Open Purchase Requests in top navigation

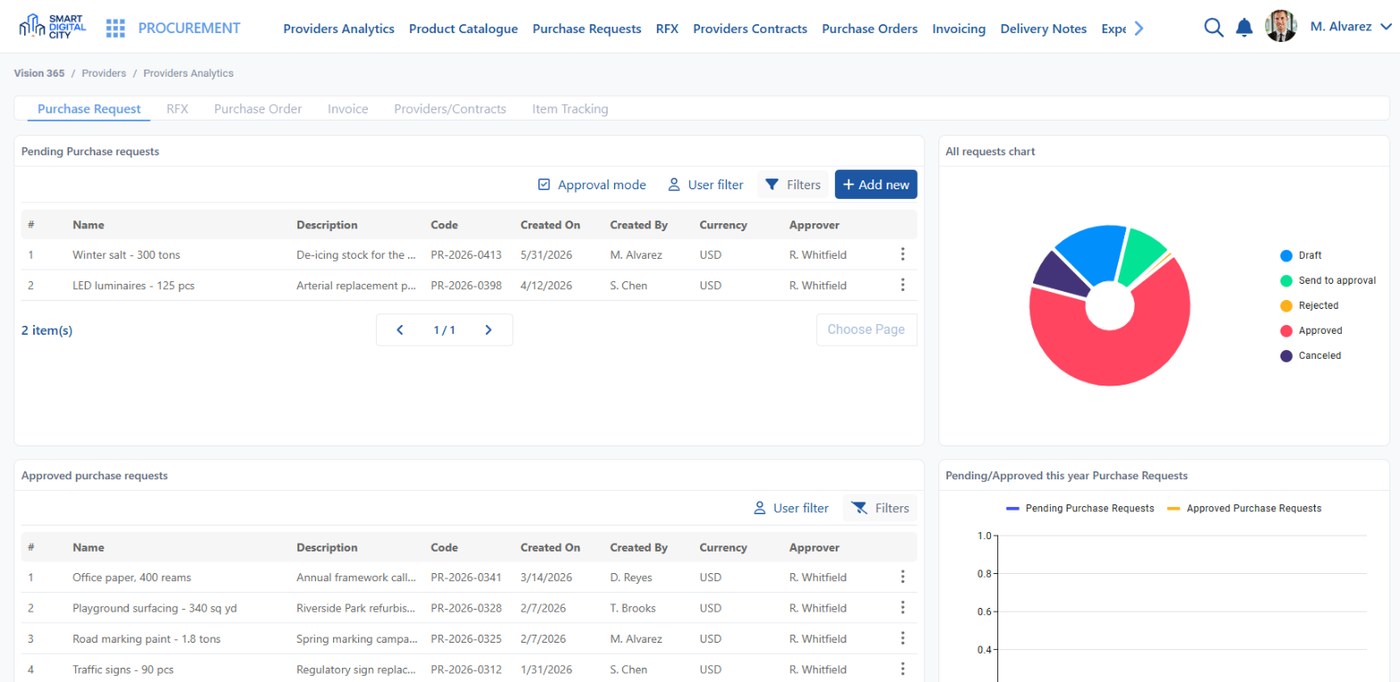[587, 29]
